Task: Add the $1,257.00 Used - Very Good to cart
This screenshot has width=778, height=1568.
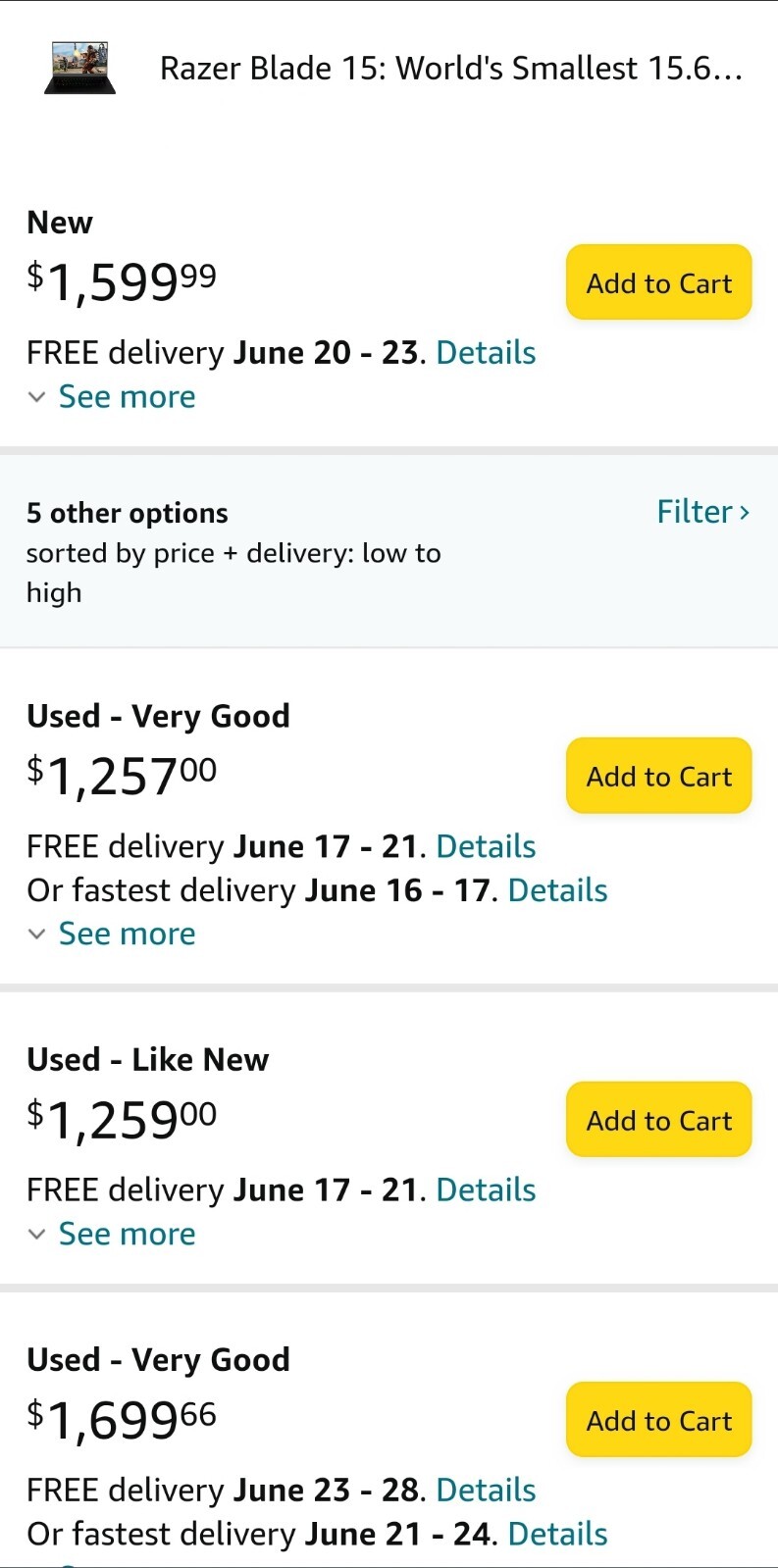Action: (659, 776)
